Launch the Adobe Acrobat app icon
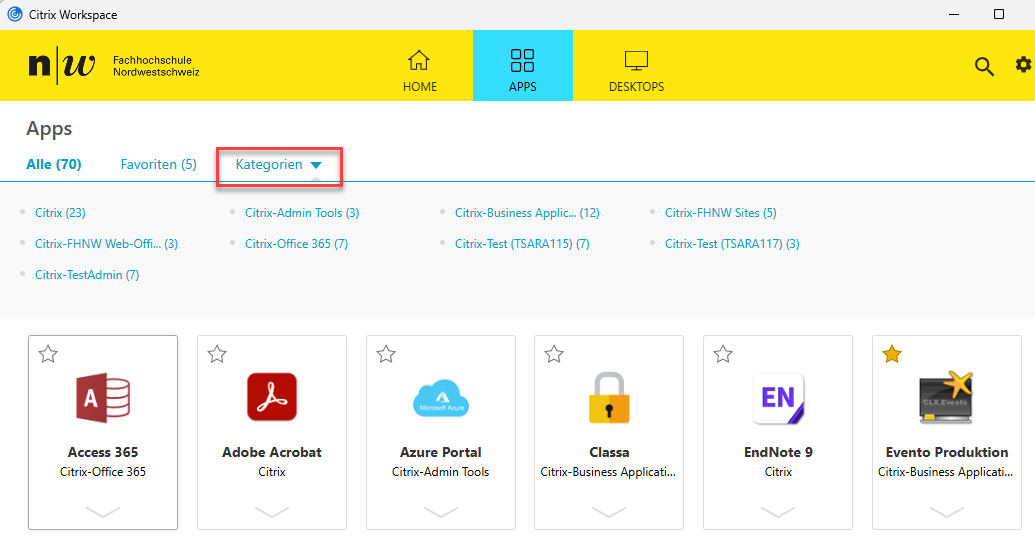The height and width of the screenshot is (538, 1035). 272,397
